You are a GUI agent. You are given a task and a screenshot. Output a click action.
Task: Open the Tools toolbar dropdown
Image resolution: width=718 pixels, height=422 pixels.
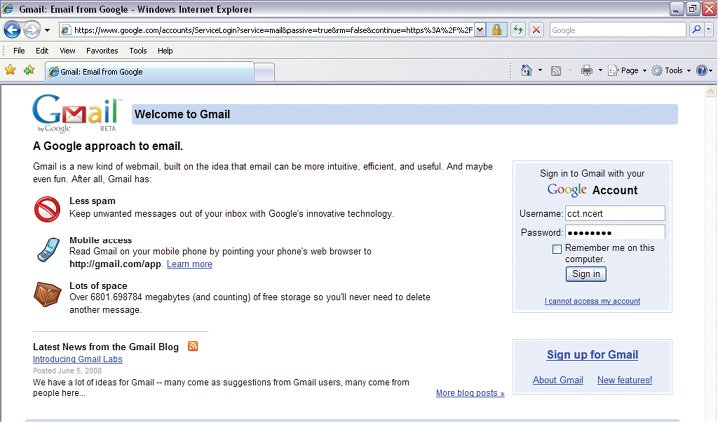pos(671,70)
